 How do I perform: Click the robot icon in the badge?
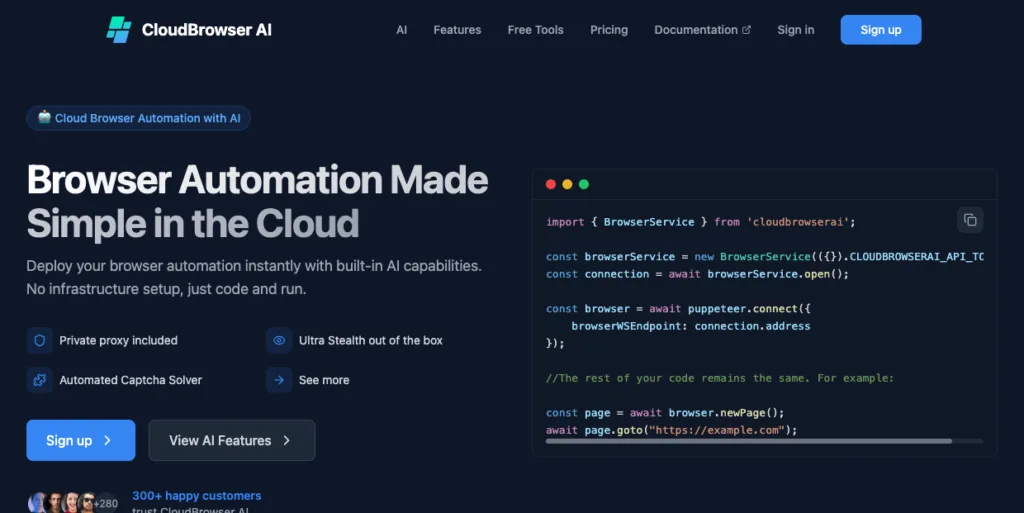point(44,117)
